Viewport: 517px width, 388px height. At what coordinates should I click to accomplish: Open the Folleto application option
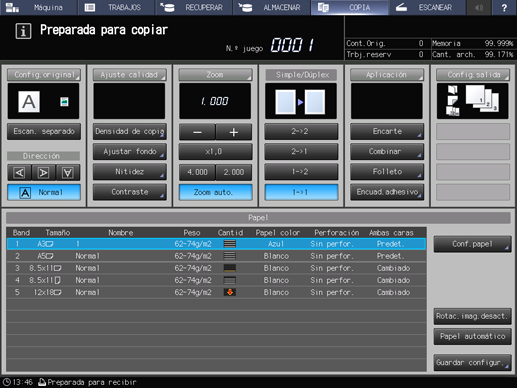387,172
